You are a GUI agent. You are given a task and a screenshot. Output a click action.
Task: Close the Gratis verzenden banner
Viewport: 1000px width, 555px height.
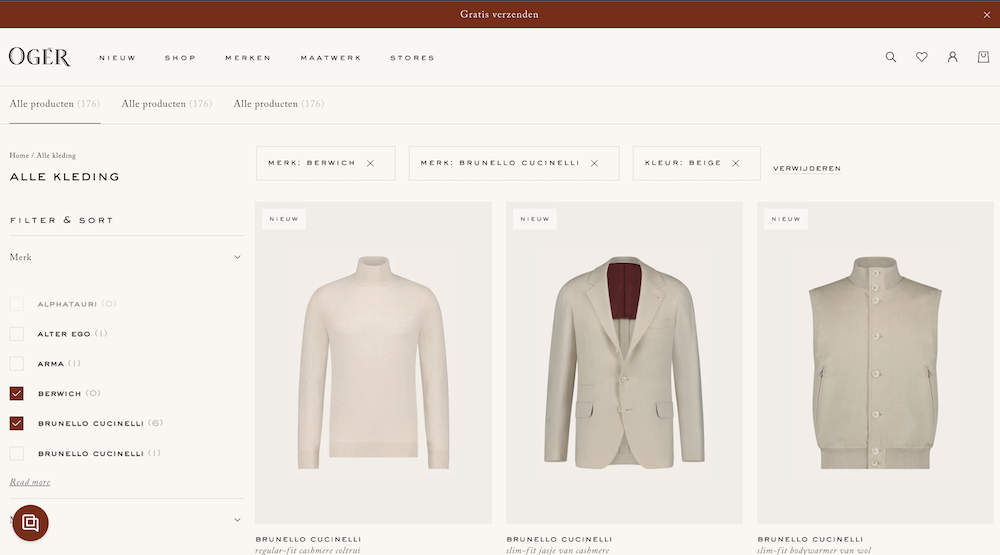click(x=986, y=15)
